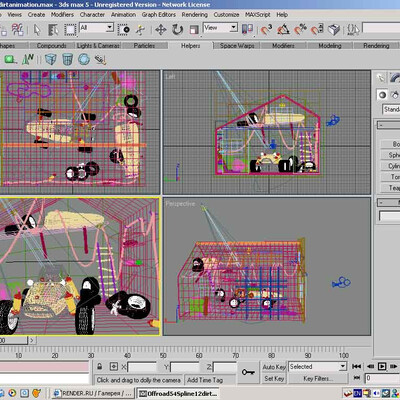
Task: Click the Key Filters button
Action: [x=318, y=378]
